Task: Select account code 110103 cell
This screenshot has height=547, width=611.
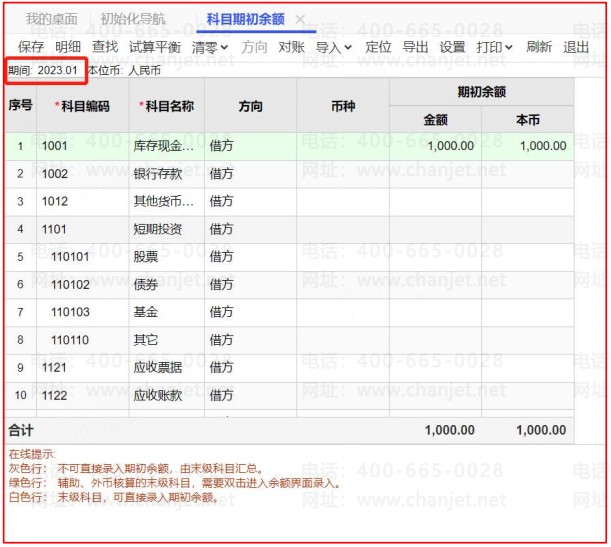Action: click(83, 312)
